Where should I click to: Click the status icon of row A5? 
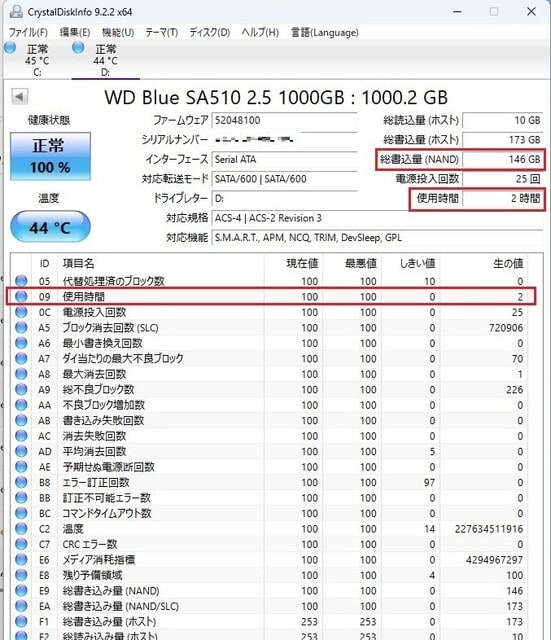21,327
